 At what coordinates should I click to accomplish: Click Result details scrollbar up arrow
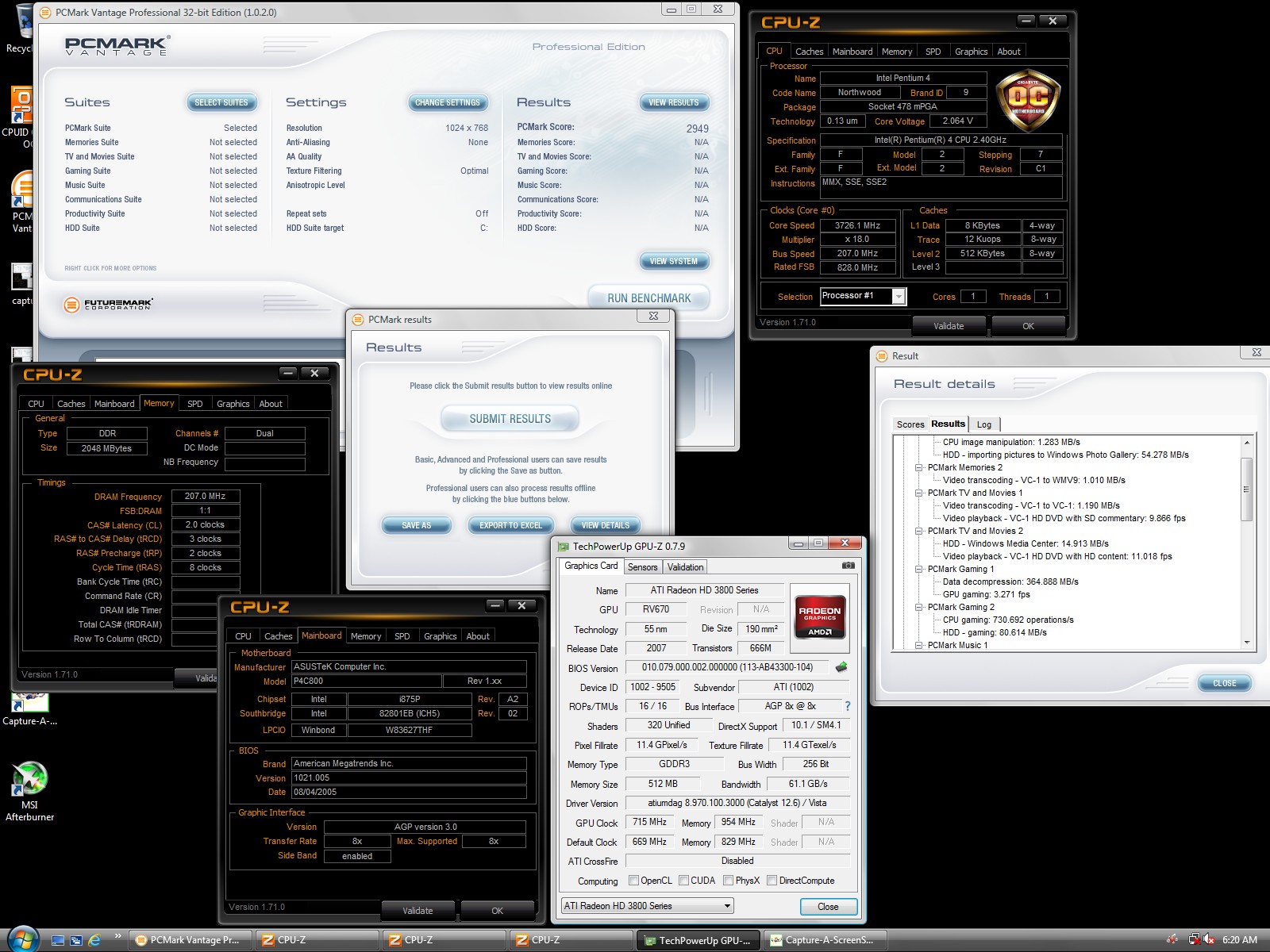1246,443
